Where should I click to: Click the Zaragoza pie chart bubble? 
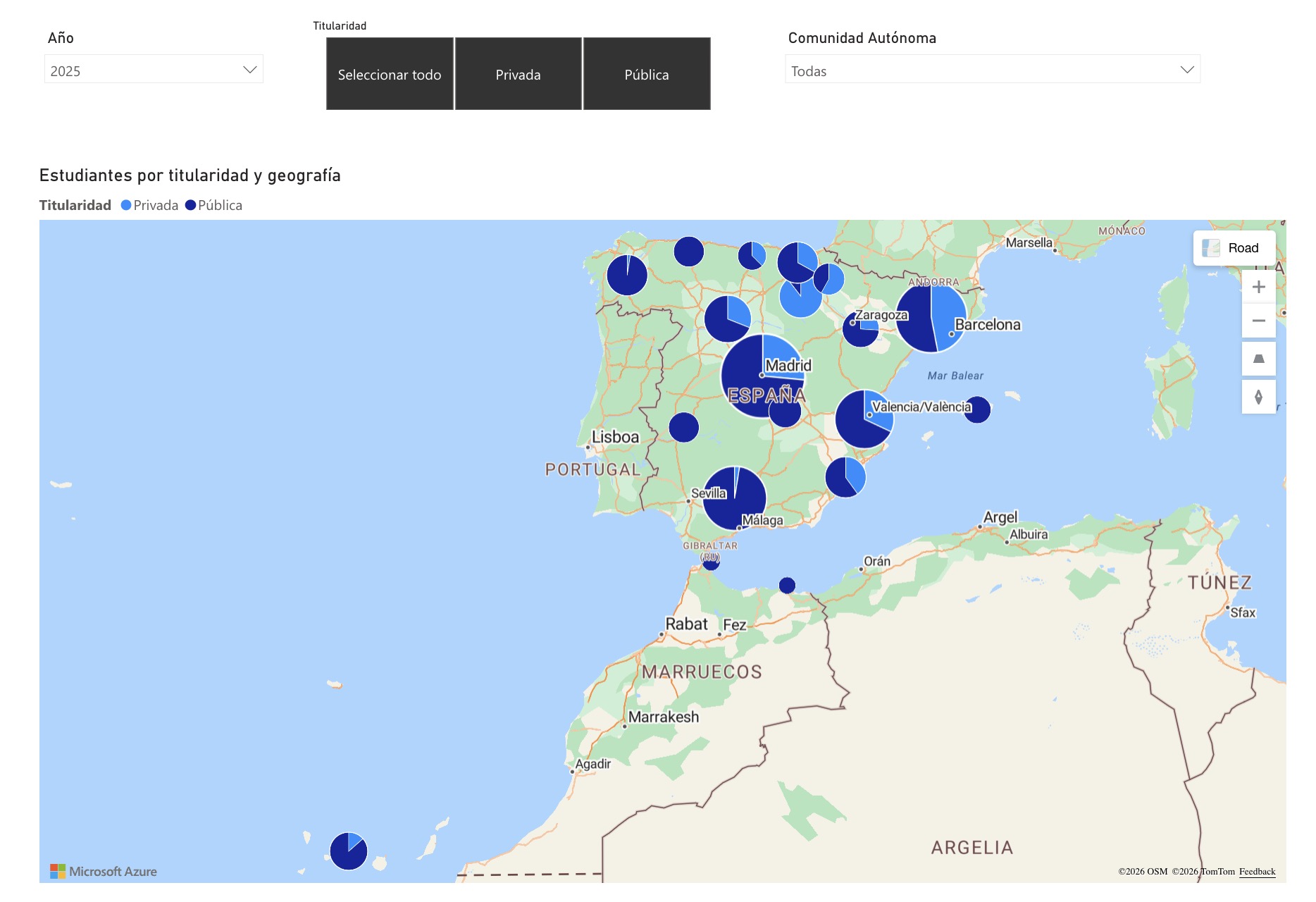point(860,329)
